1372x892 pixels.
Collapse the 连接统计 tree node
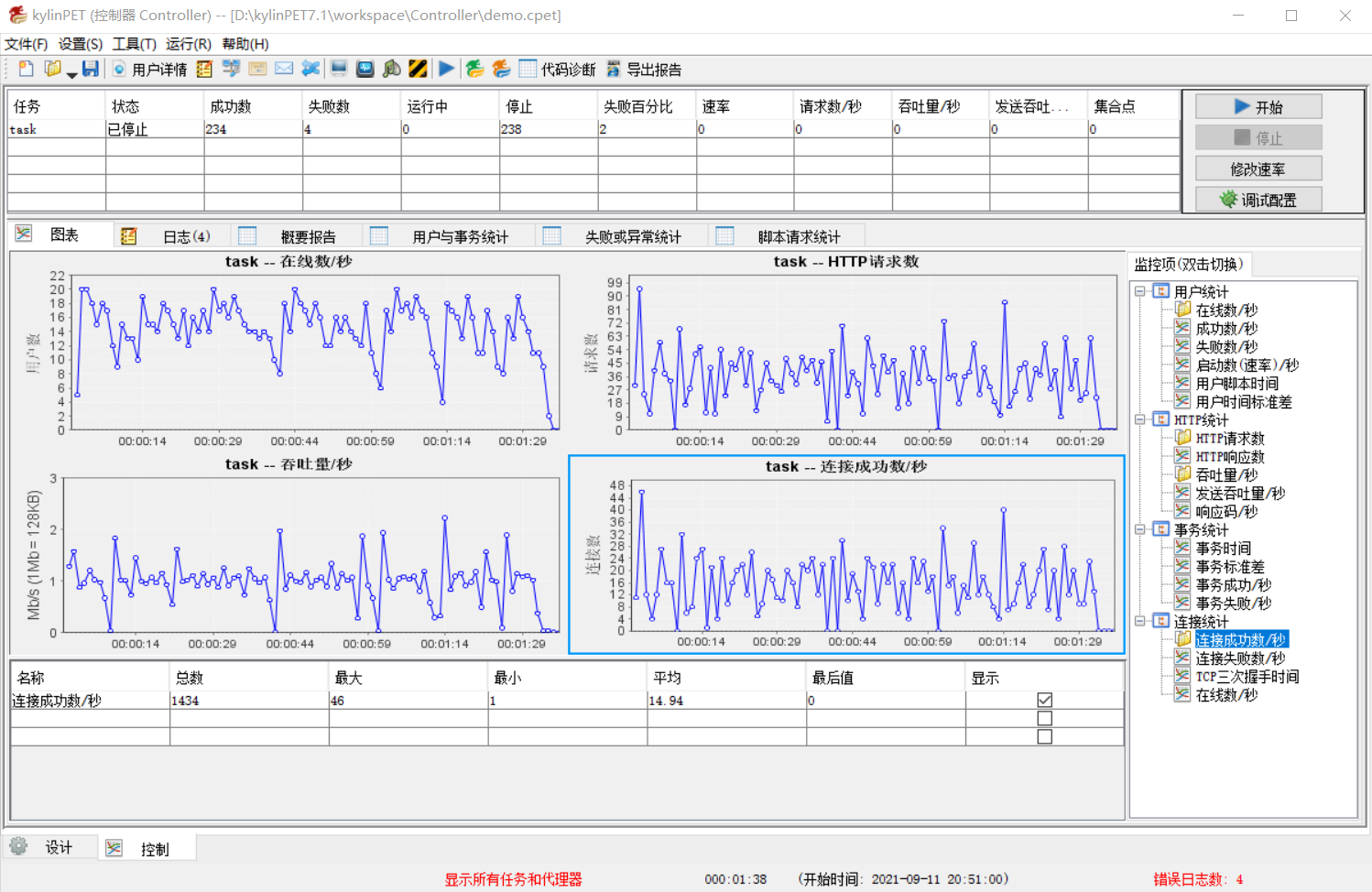tap(1140, 621)
